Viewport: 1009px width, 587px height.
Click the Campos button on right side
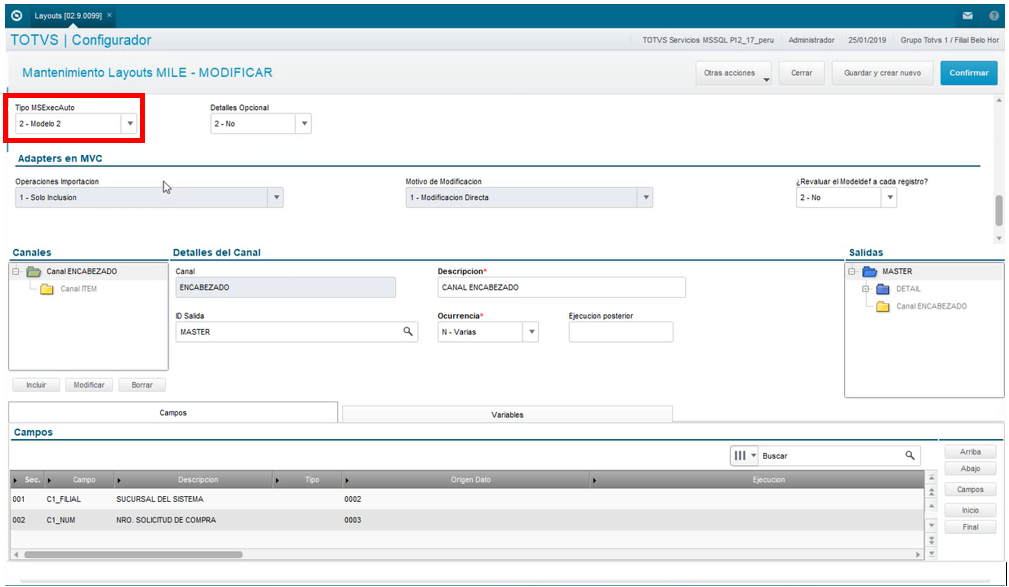[x=970, y=490]
